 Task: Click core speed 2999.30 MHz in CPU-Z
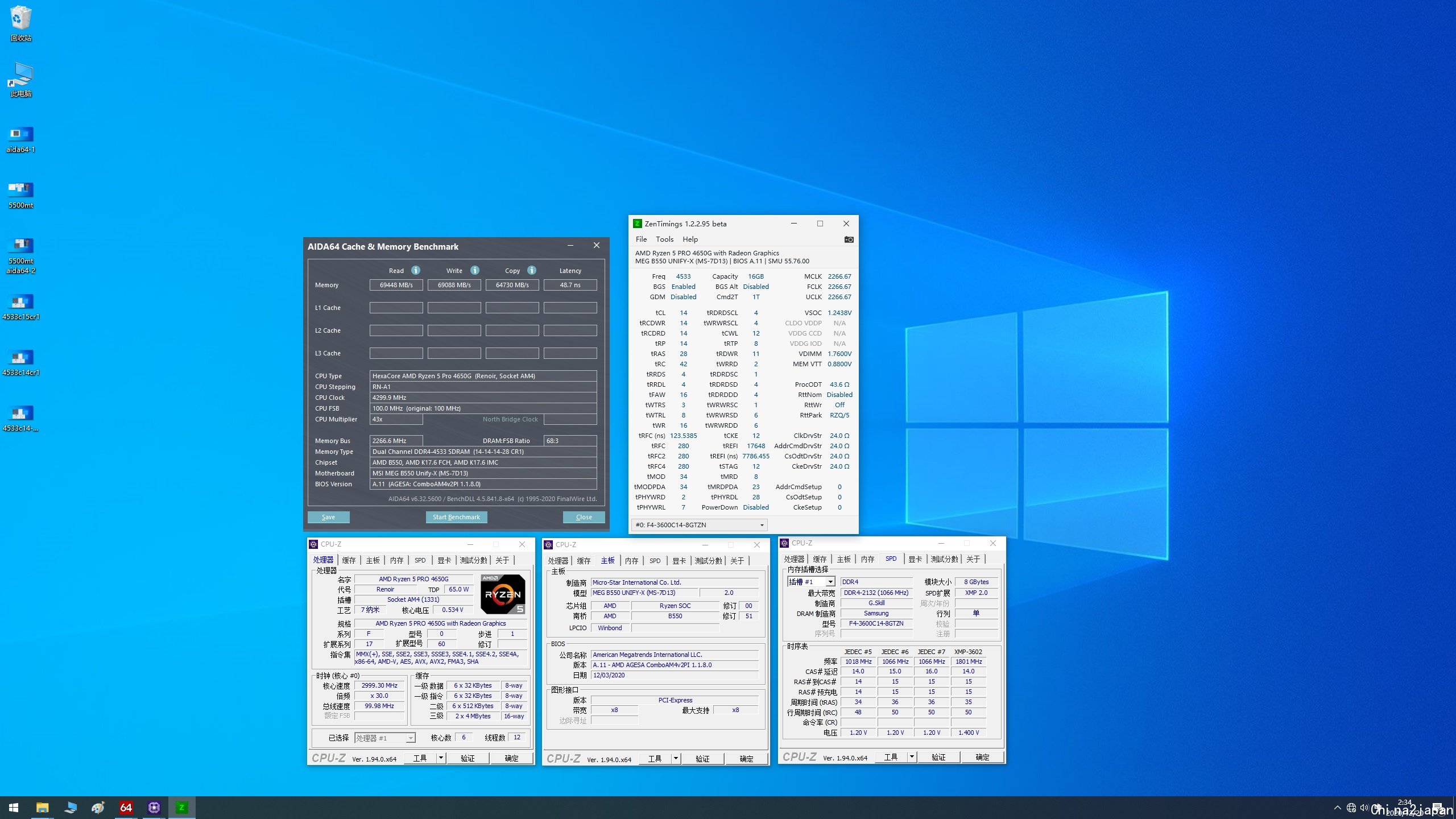[379, 686]
